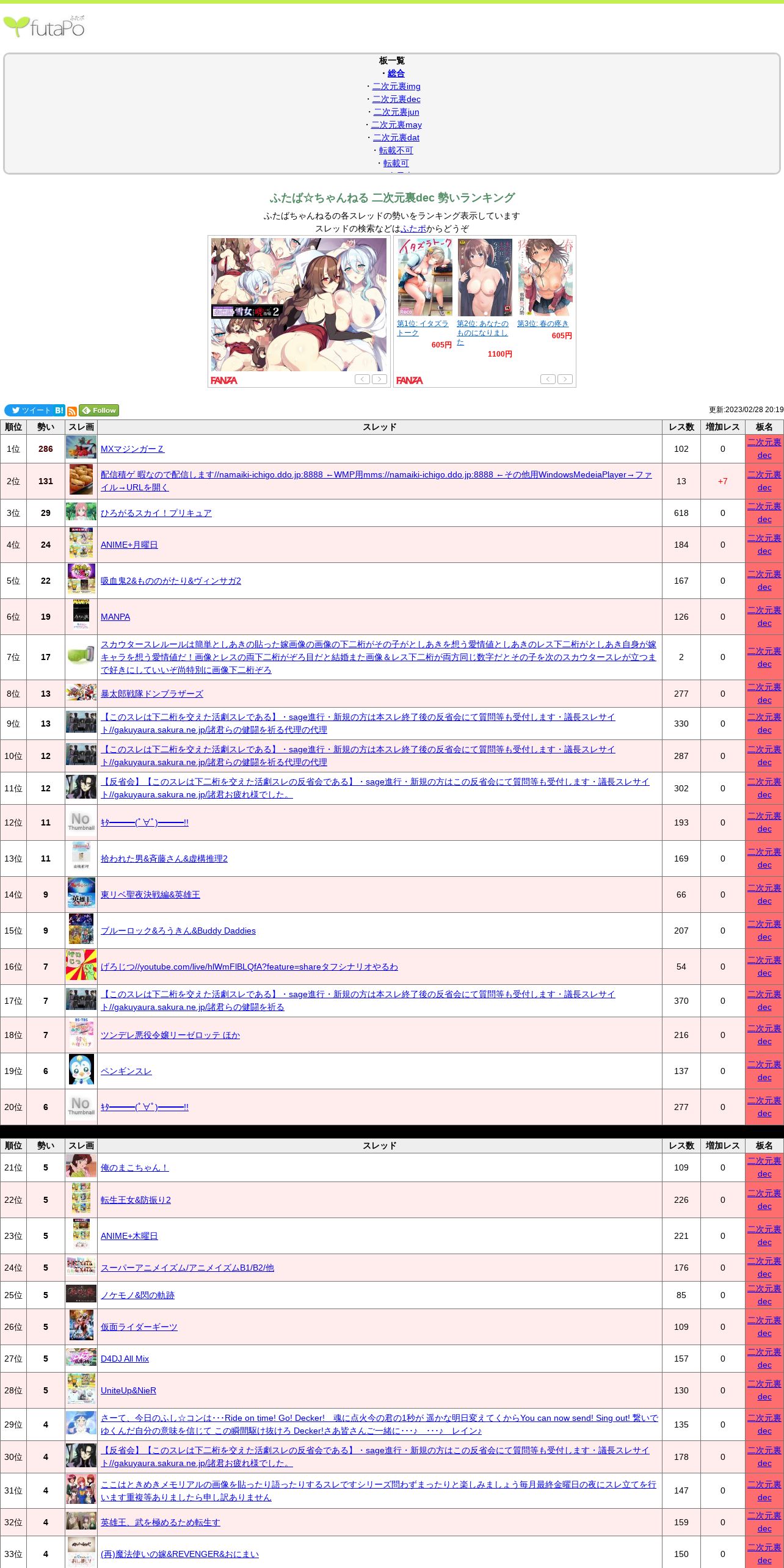Click the page heading ふたば☆ちゃんねる 二次元裏dec 勢いランキング
784x1568 pixels.
pos(392,198)
